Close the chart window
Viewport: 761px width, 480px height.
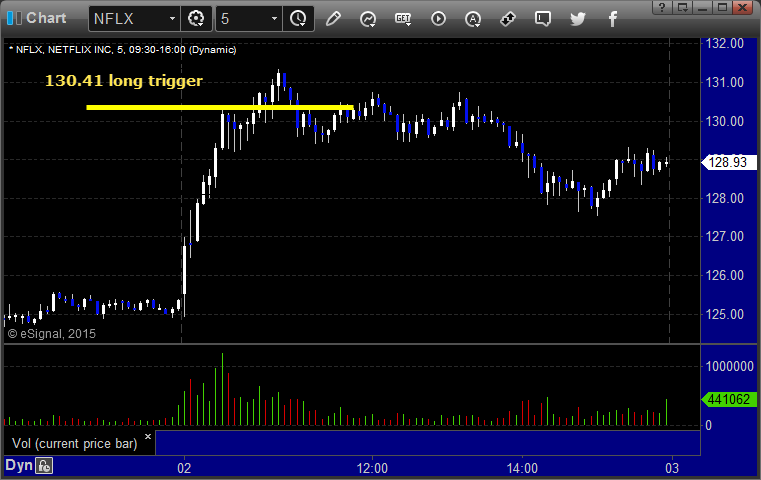[x=743, y=7]
